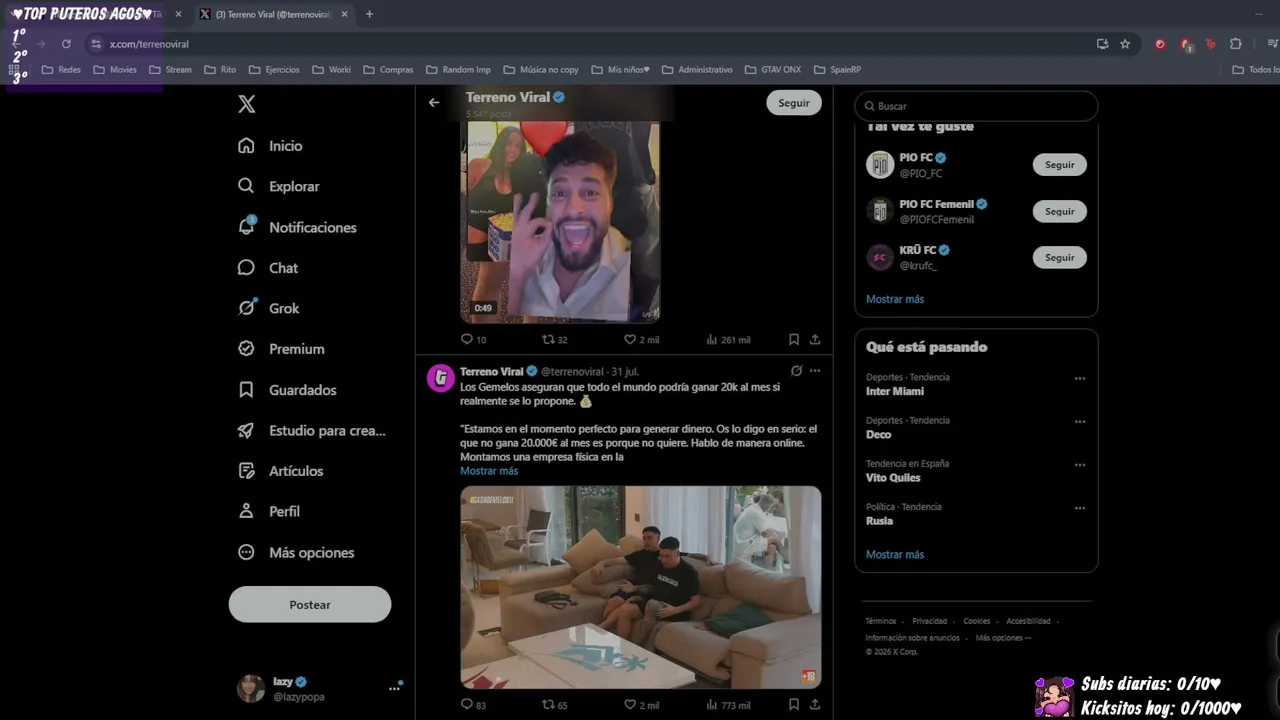Expand Más opciones in the sidebar
The height and width of the screenshot is (720, 1280).
pyautogui.click(x=295, y=552)
